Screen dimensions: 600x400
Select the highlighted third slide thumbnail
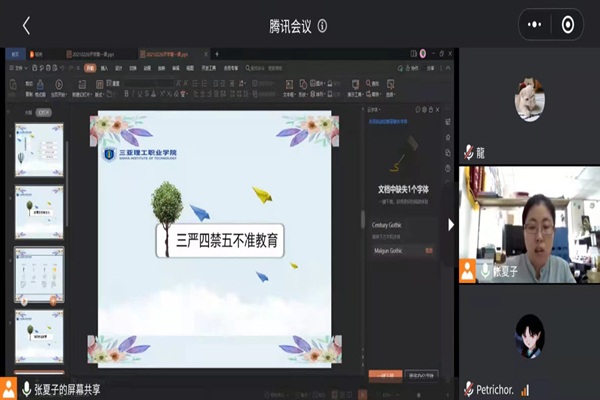point(39,275)
